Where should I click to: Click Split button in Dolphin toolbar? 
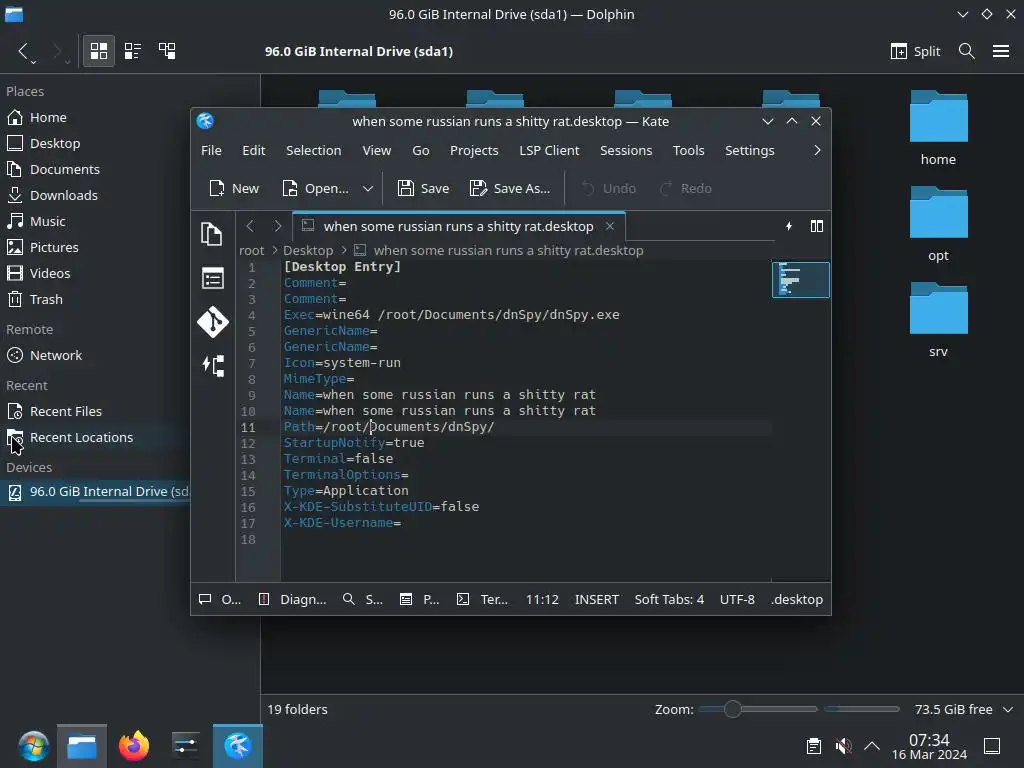pos(915,51)
